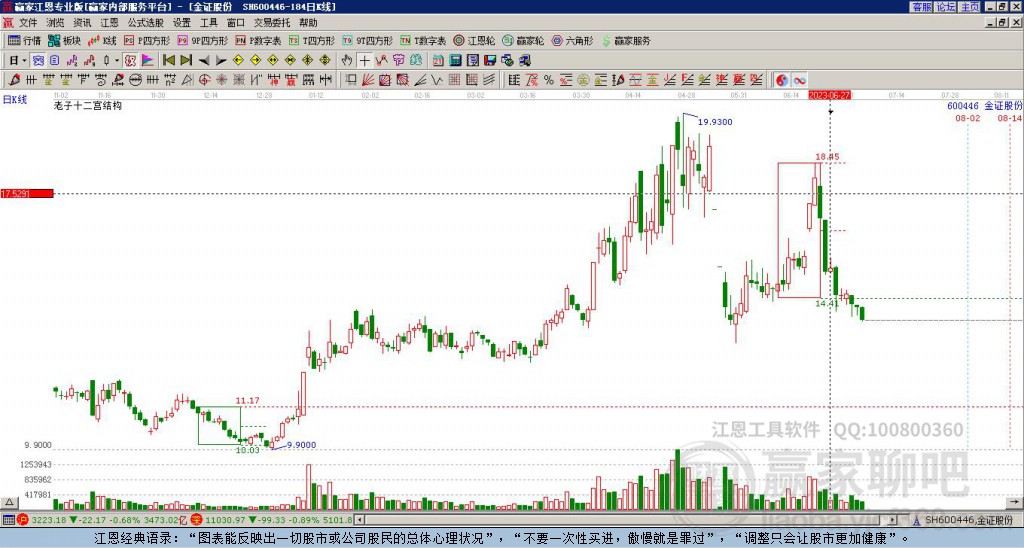Screen dimensions: 1024x548
Task: Open the 江恩 menu
Action: click(109, 23)
